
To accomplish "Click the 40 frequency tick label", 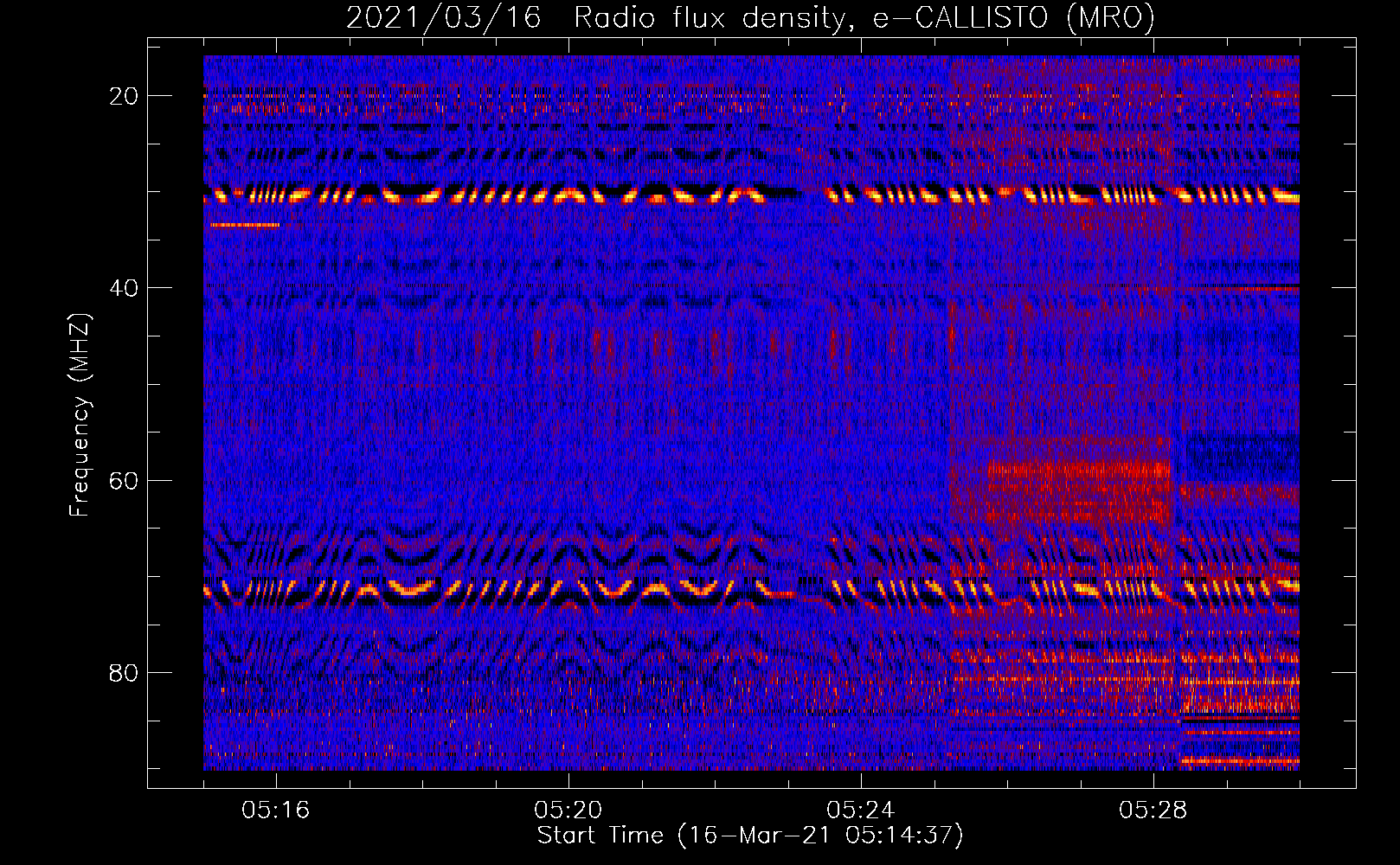I will [124, 288].
